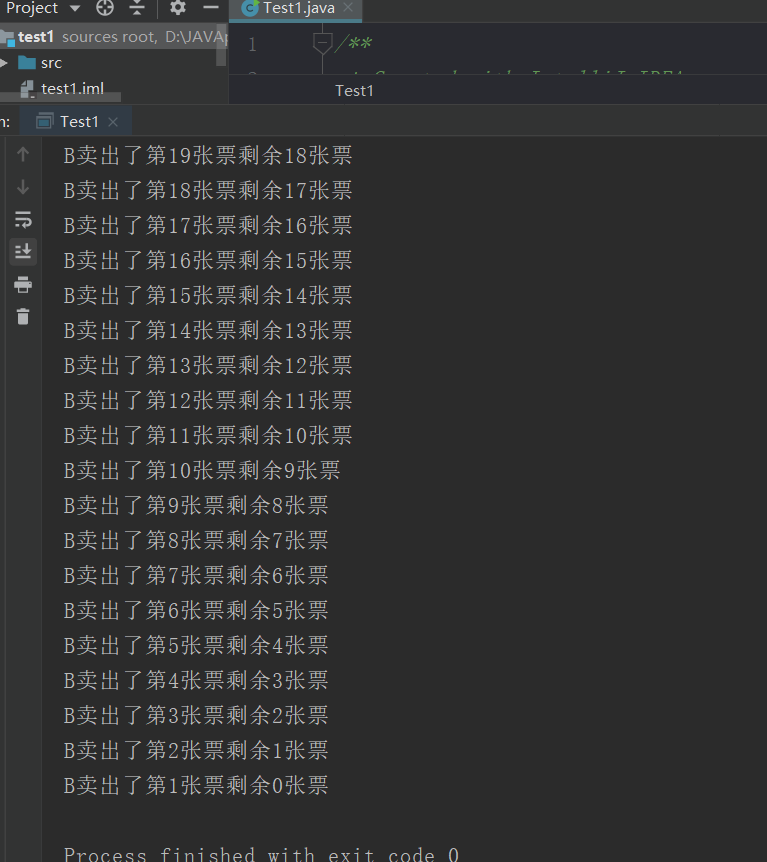Click output line B卖出了第10张票剩余9张票
Image resolution: width=767 pixels, height=862 pixels.
pyautogui.click(x=202, y=471)
